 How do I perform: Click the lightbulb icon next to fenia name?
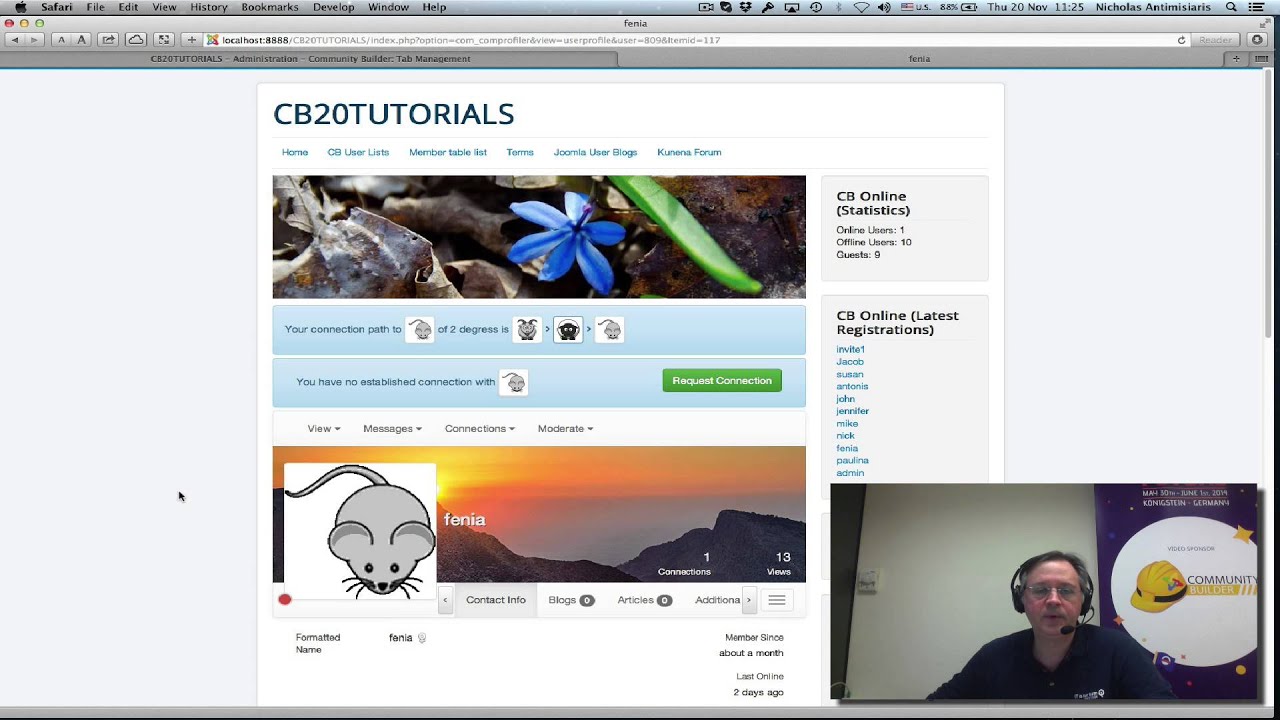pyautogui.click(x=421, y=638)
